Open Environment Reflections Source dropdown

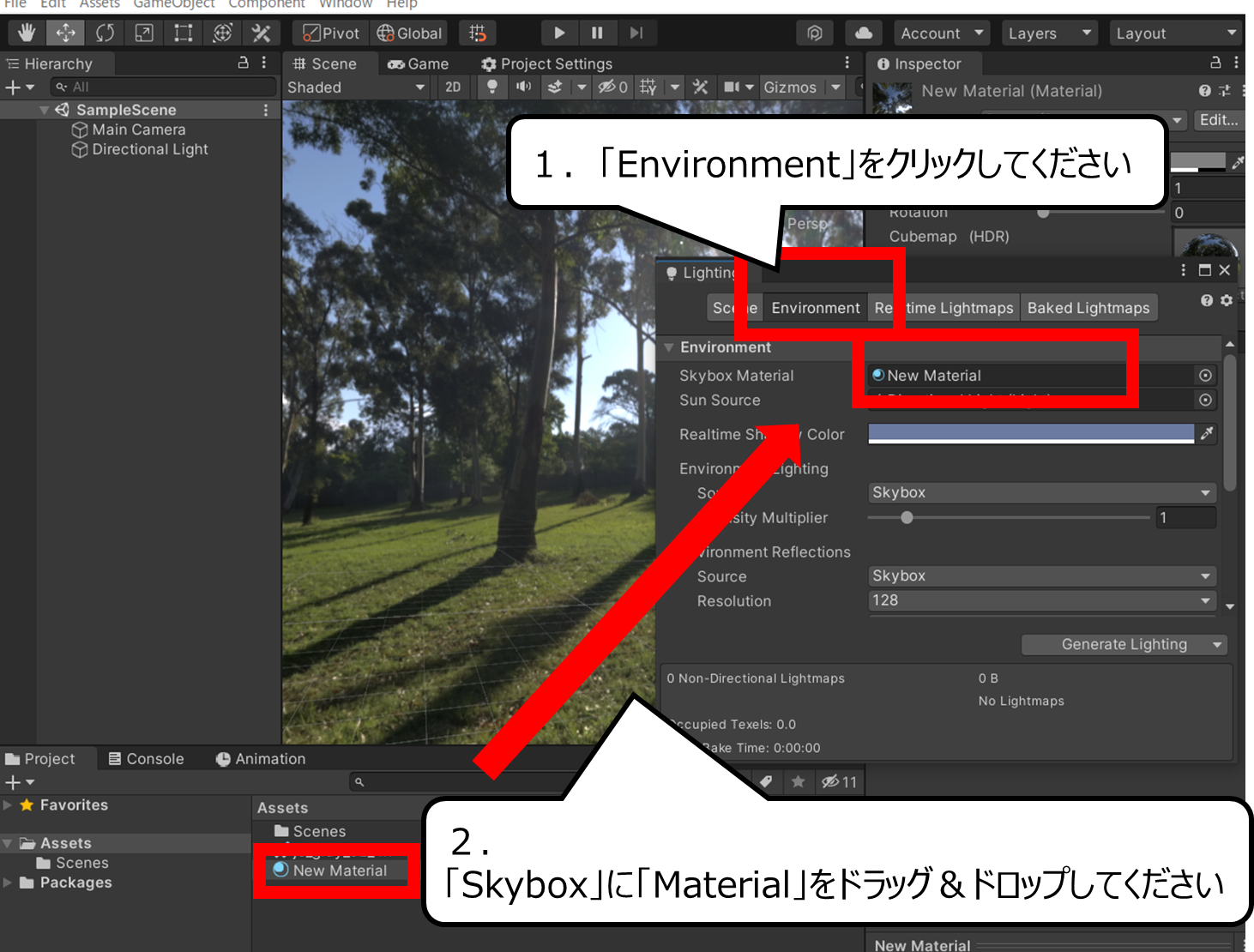1042,575
